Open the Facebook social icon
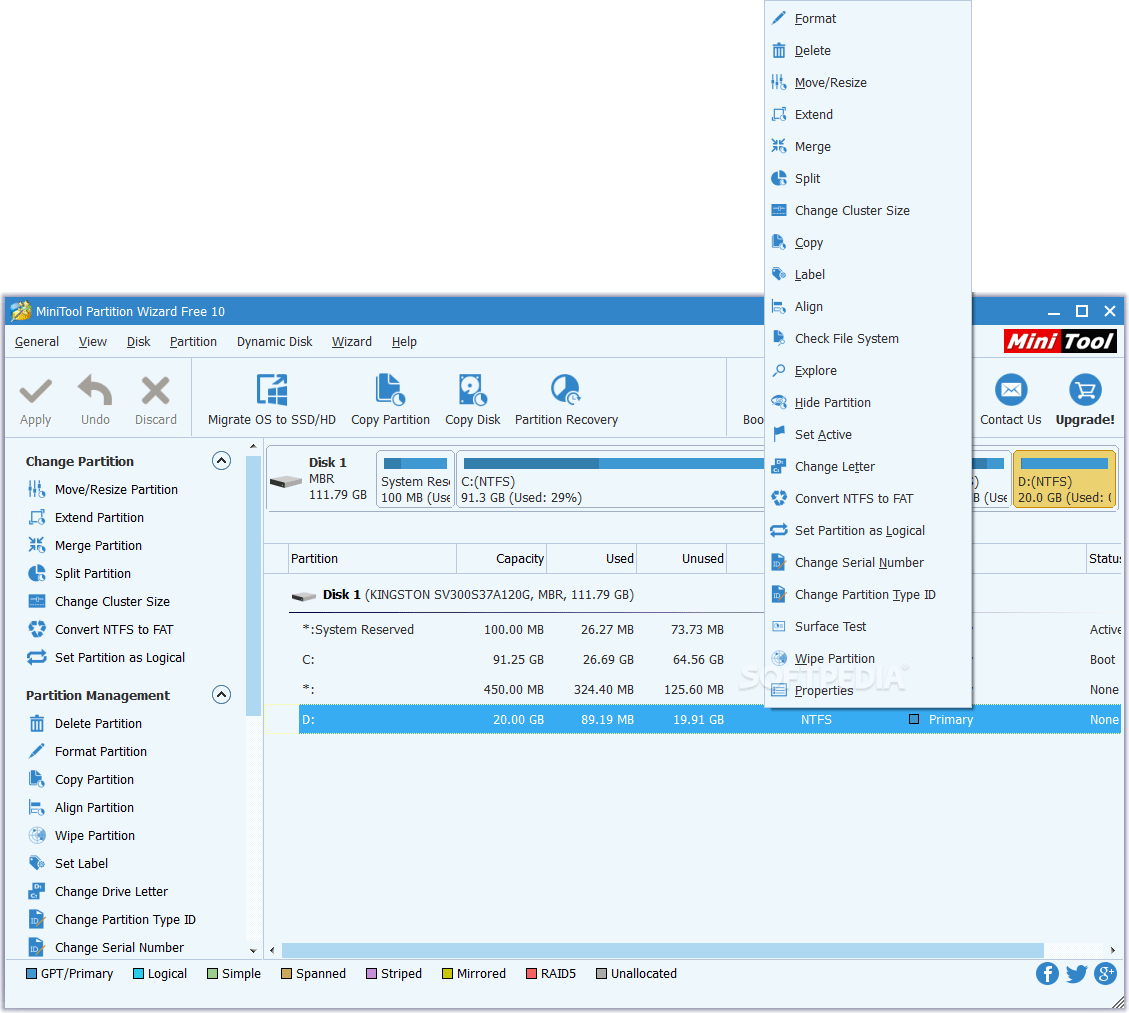 pos(1047,973)
